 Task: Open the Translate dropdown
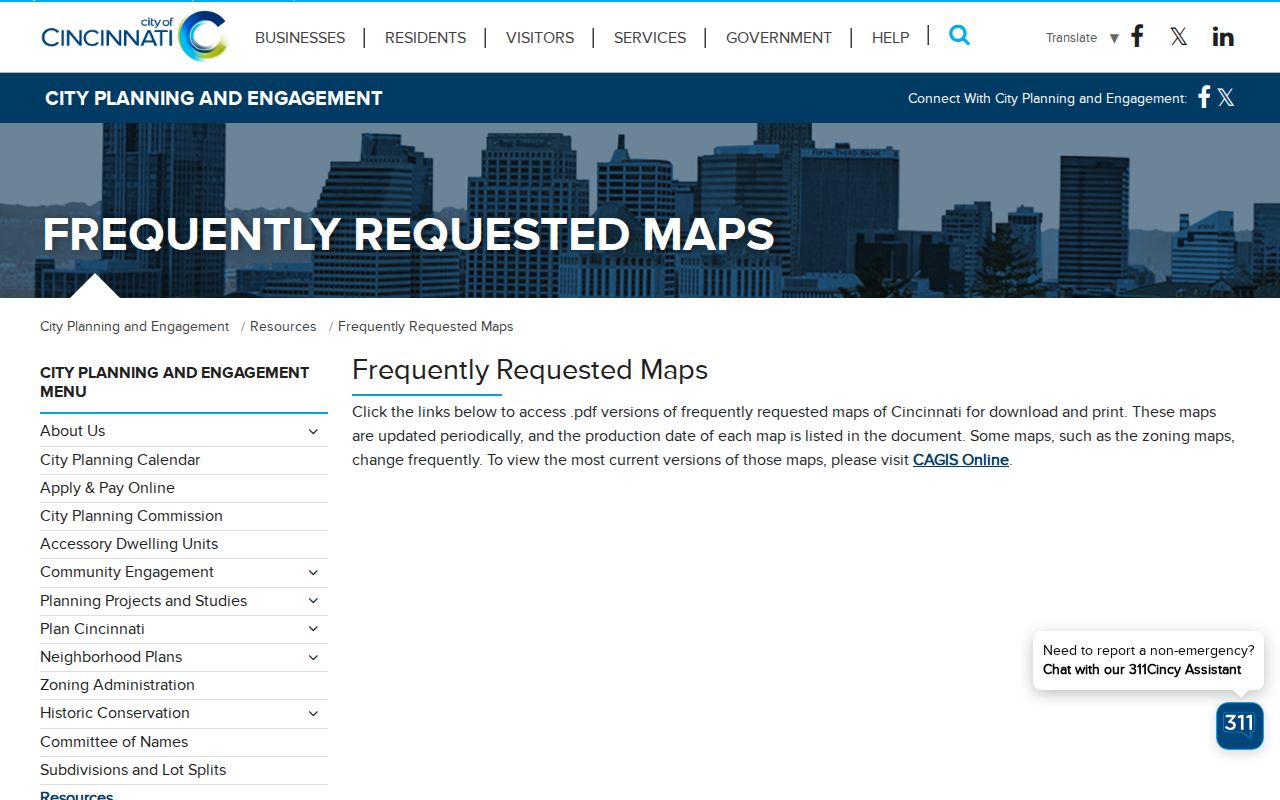[1082, 38]
